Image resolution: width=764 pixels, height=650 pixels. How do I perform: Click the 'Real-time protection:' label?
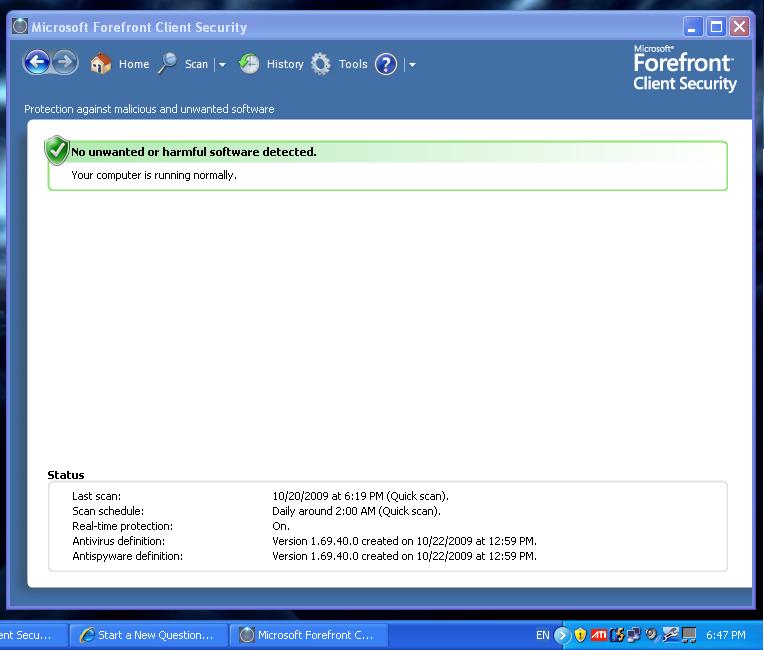(122, 526)
